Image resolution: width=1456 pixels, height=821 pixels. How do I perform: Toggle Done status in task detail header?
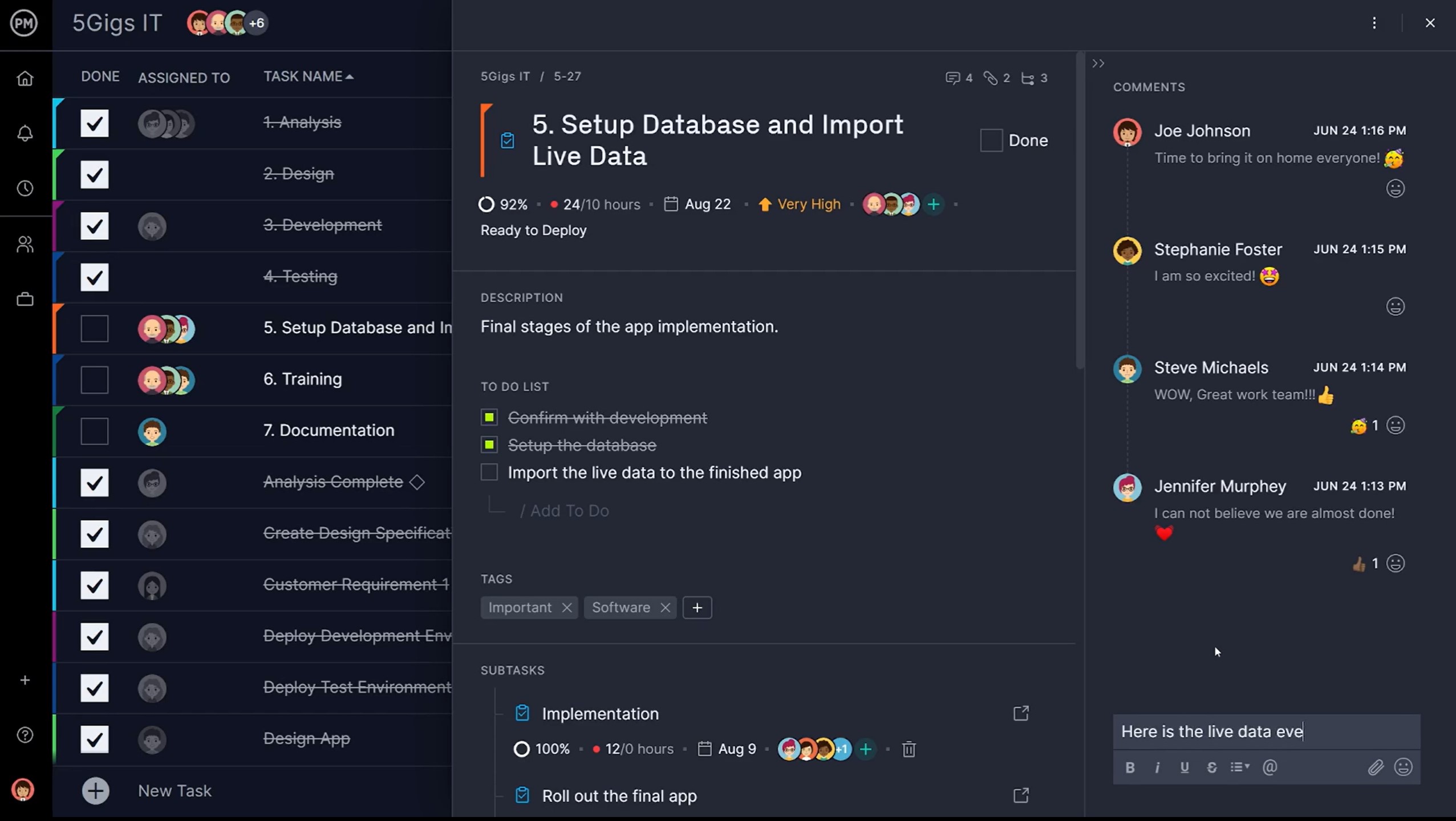tap(991, 140)
